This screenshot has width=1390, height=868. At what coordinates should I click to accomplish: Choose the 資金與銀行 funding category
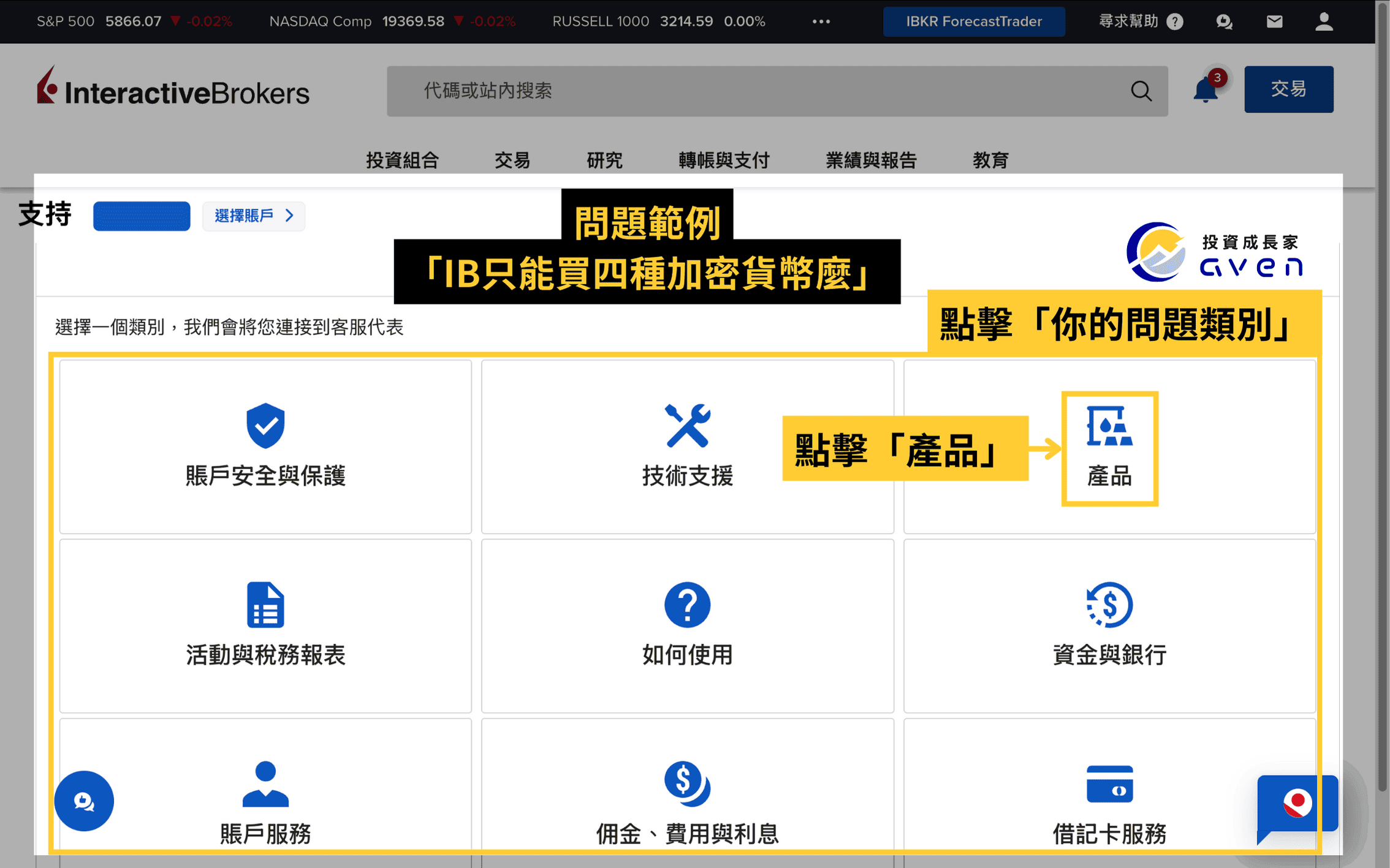point(1109,625)
